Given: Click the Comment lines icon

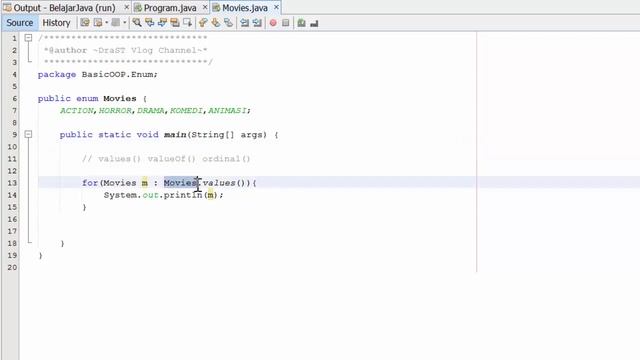Looking at the screenshot, I should [301, 23].
